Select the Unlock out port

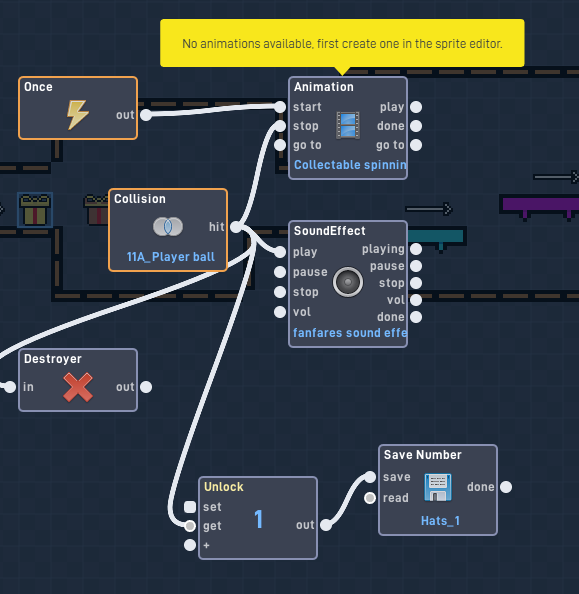coord(326,525)
